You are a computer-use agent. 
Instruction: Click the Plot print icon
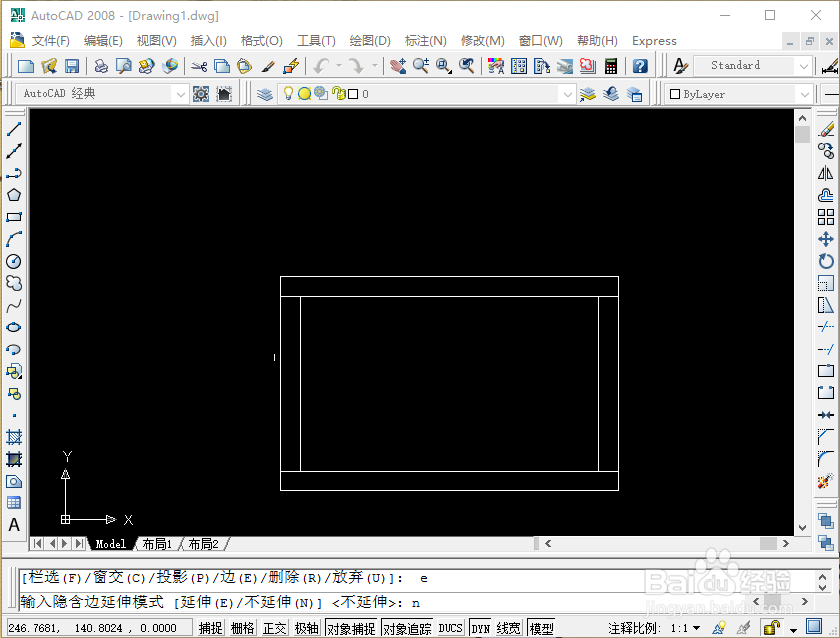click(101, 66)
